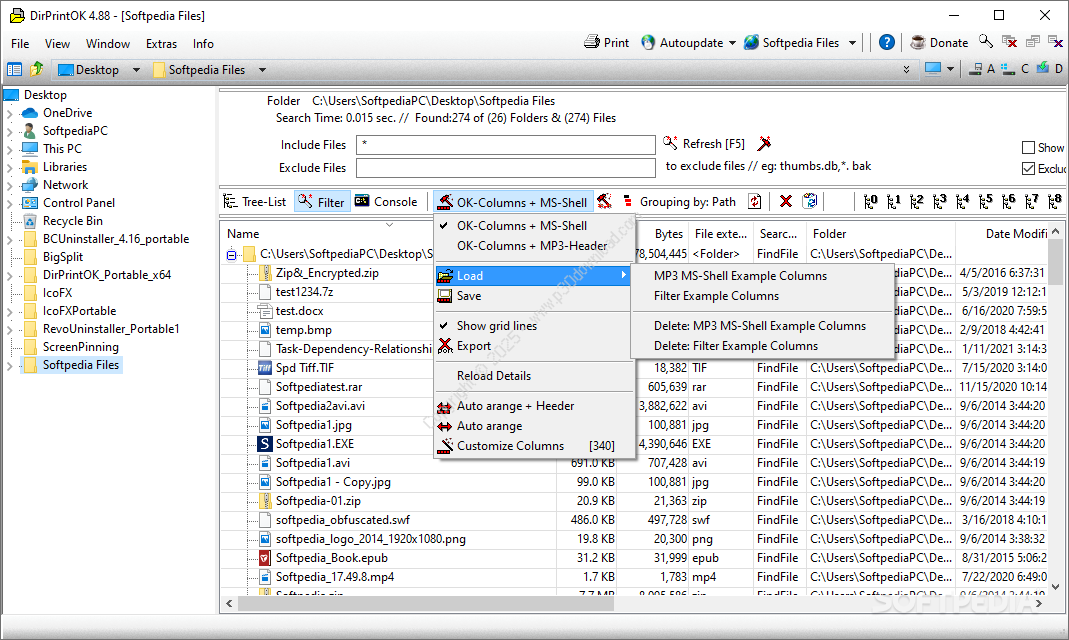Click the red X icon in filter toolbar

coord(786,202)
